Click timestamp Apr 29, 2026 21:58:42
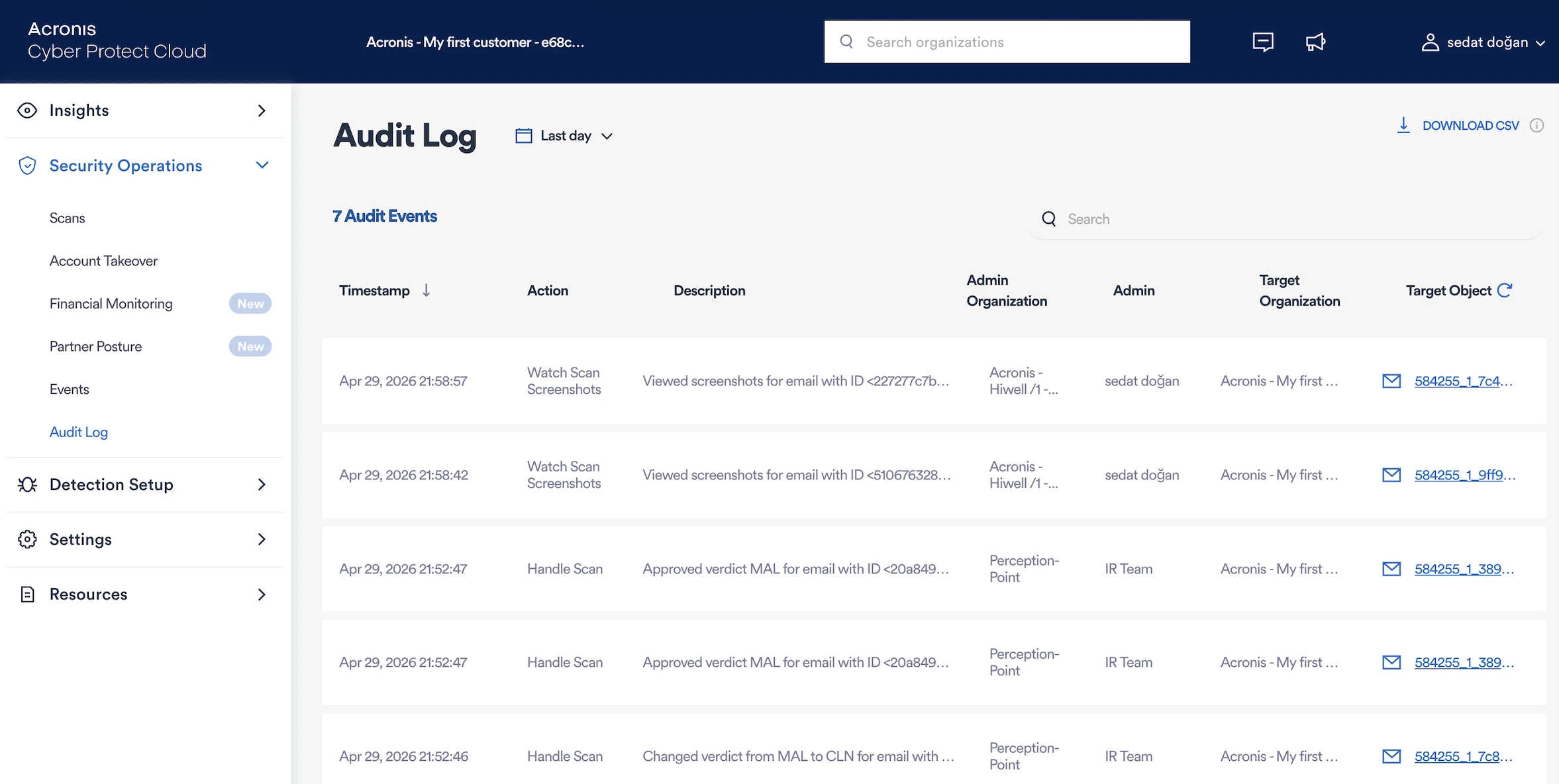Viewport: 1559px width, 784px height. (403, 475)
